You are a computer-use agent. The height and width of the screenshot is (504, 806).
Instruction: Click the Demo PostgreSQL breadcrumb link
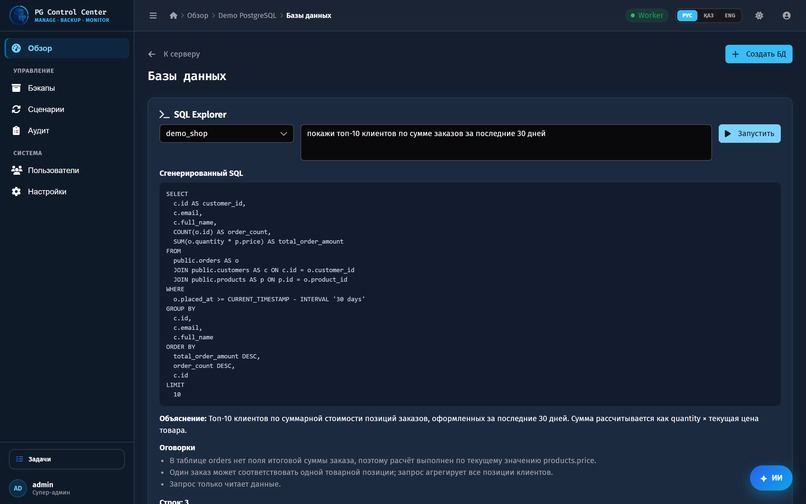pos(247,15)
